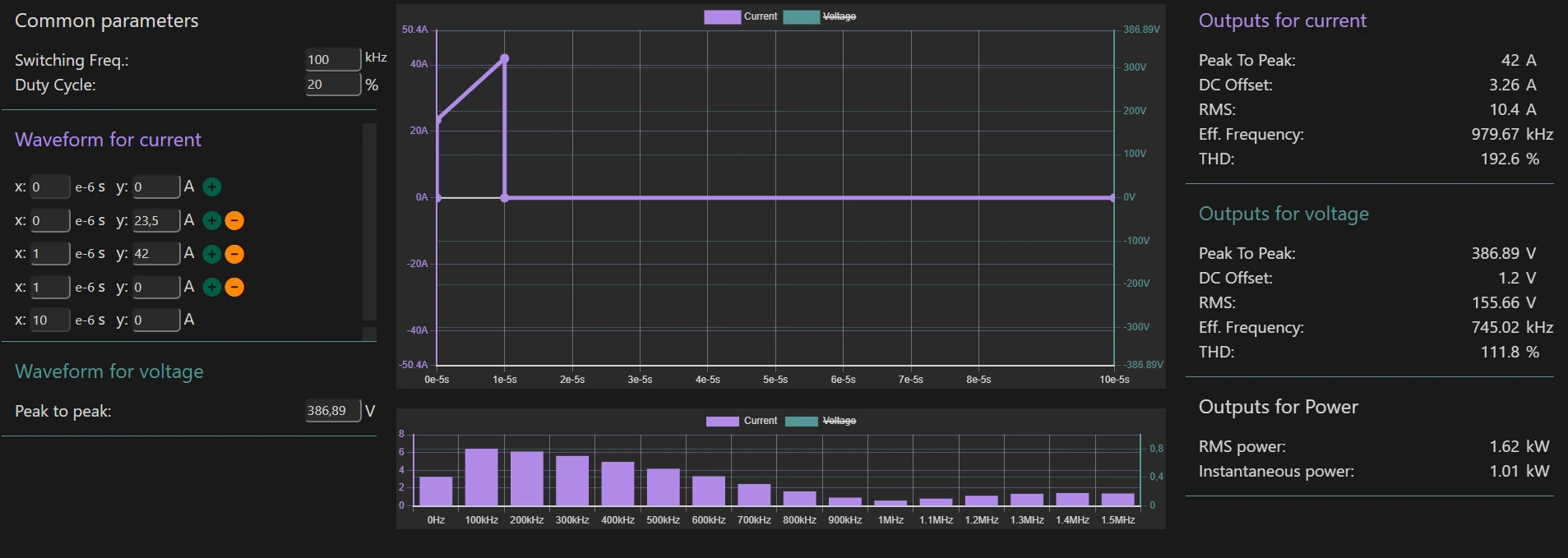This screenshot has width=1568, height=558.
Task: Click the green plus on the first waveform row
Action: pos(211,187)
